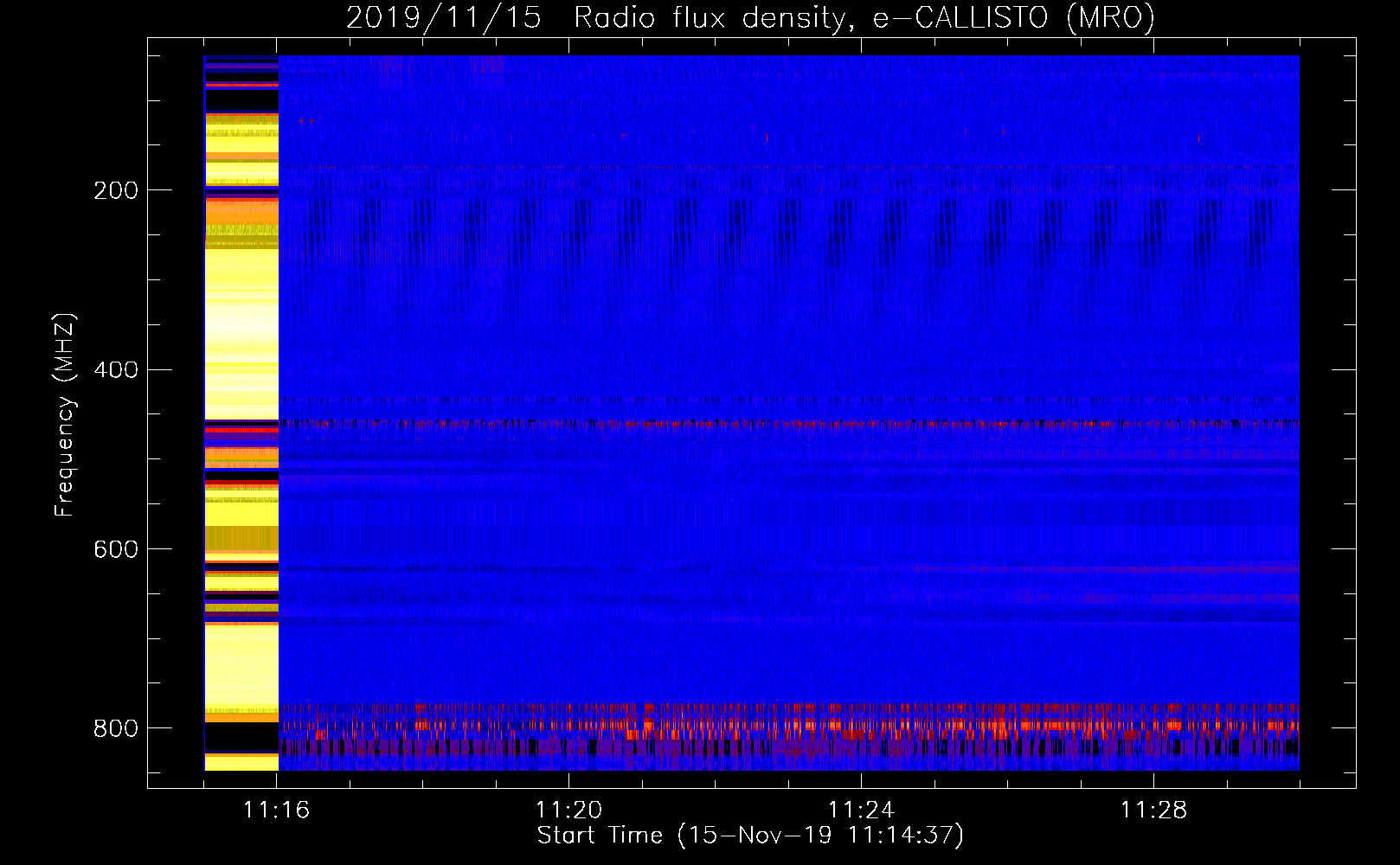Click the 800 frequency tick label
Viewport: 1400px width, 865px height.
tap(116, 728)
